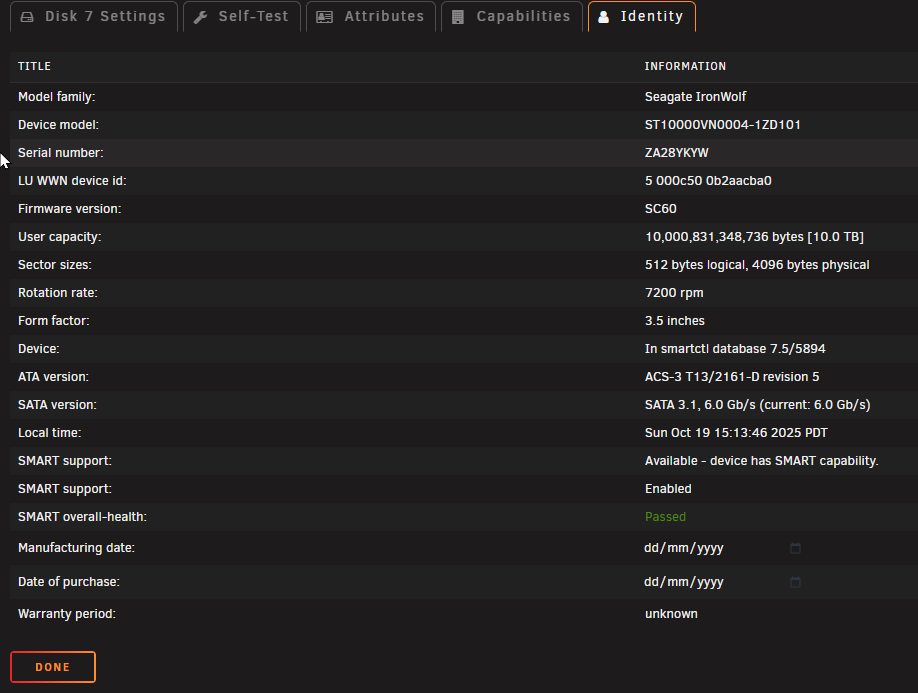Open the Attributes tab

click(371, 16)
